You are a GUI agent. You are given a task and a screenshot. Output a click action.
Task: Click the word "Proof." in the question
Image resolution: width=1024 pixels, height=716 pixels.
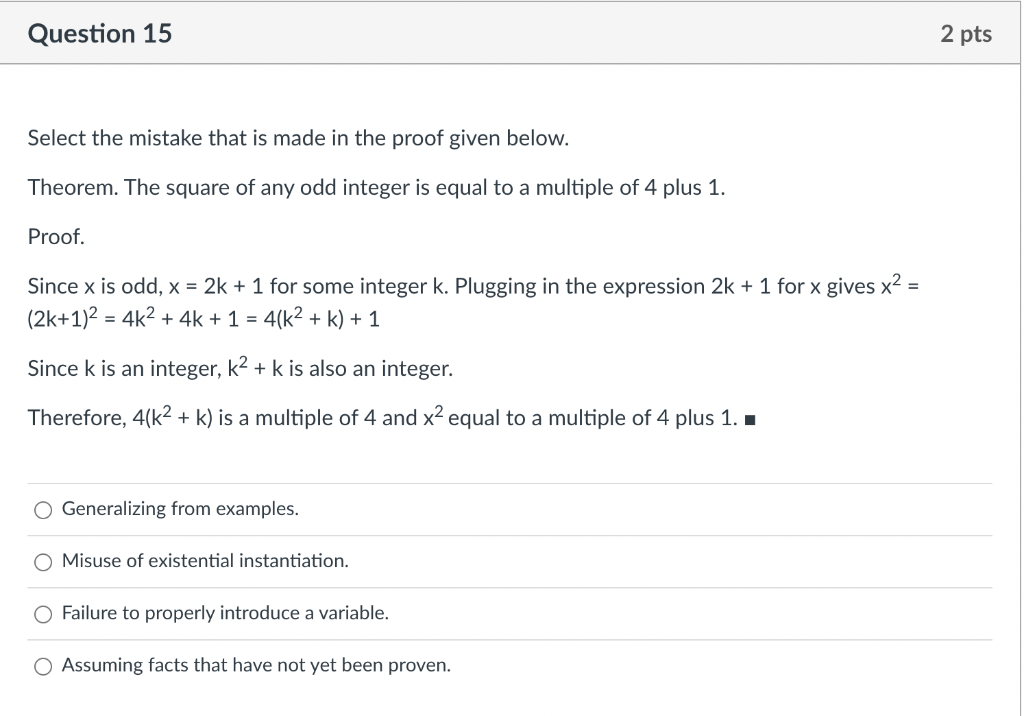click(53, 236)
